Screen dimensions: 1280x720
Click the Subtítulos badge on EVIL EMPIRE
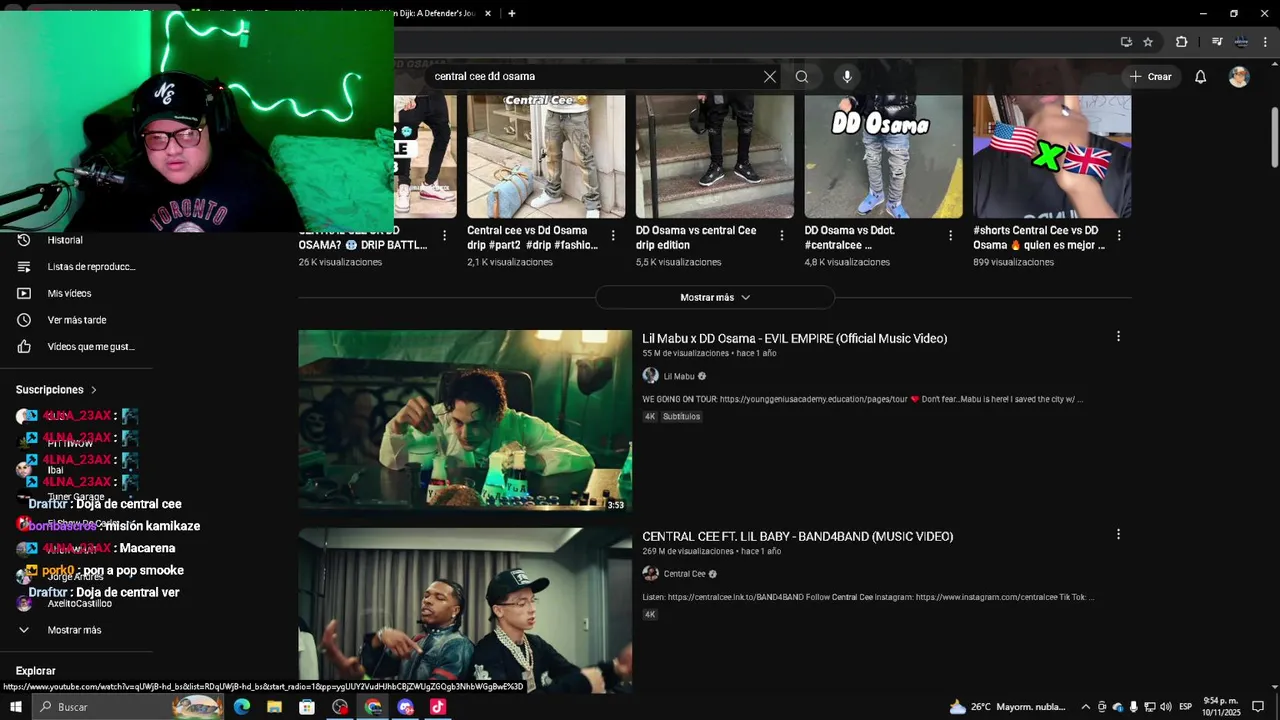click(682, 416)
